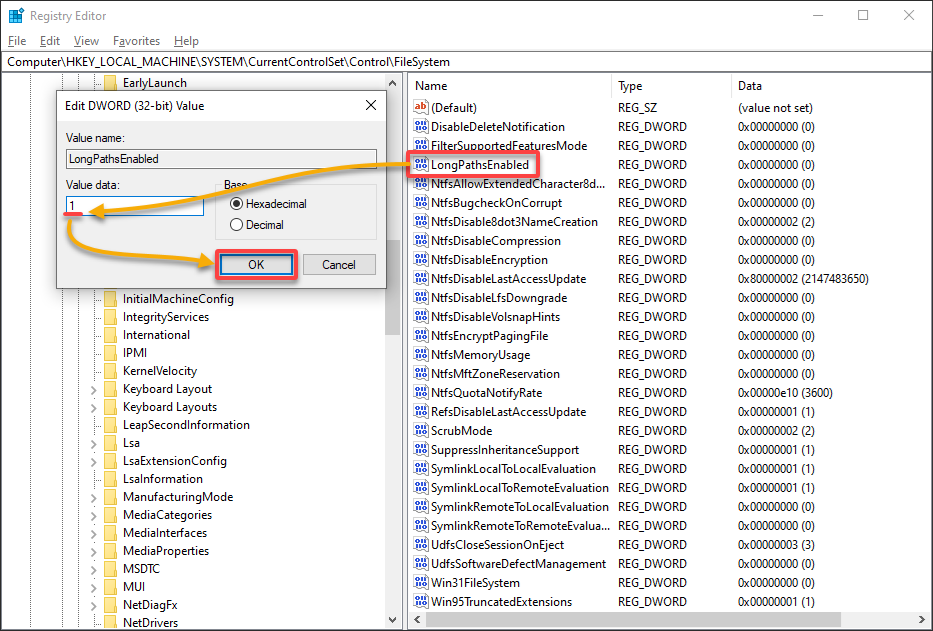
Task: Click the NetDrivers folder icon
Action: pos(111,623)
